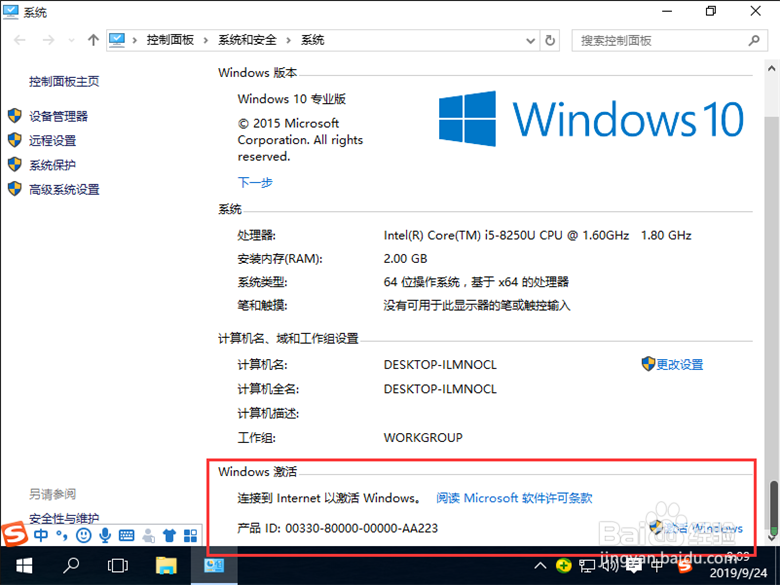780x585 pixels.
Task: Select 控制面板 breadcrumb
Action: pyautogui.click(x=170, y=40)
